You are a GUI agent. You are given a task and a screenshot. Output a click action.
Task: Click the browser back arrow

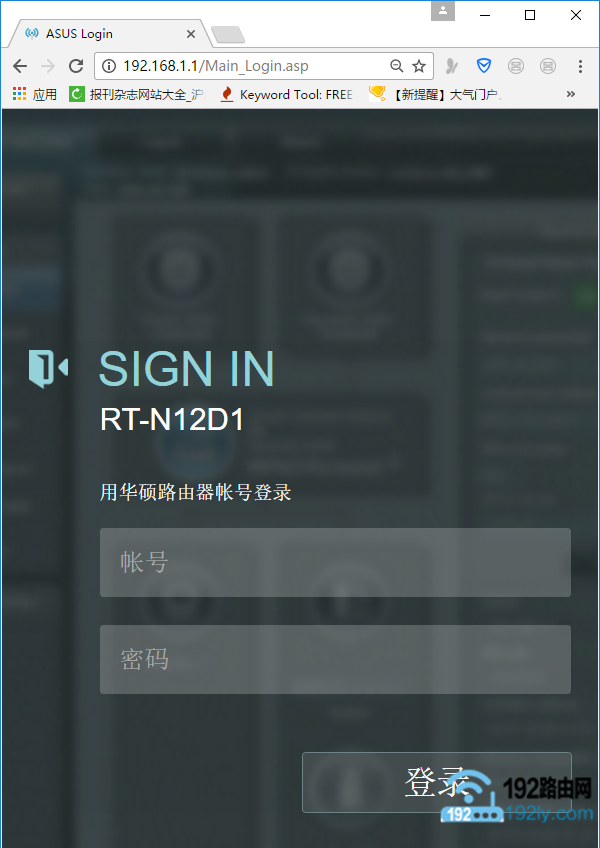coord(20,66)
